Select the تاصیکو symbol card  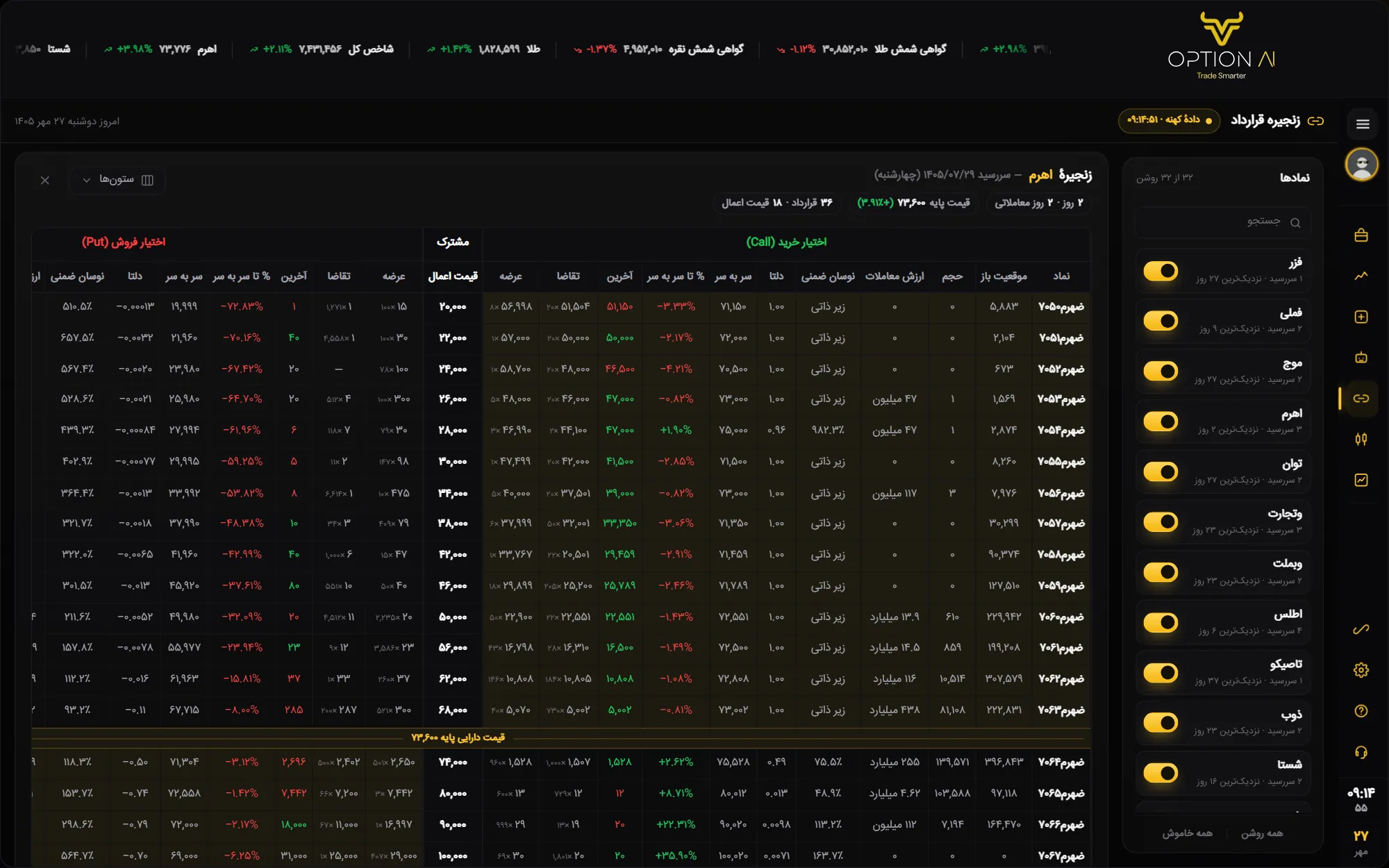(1223, 672)
